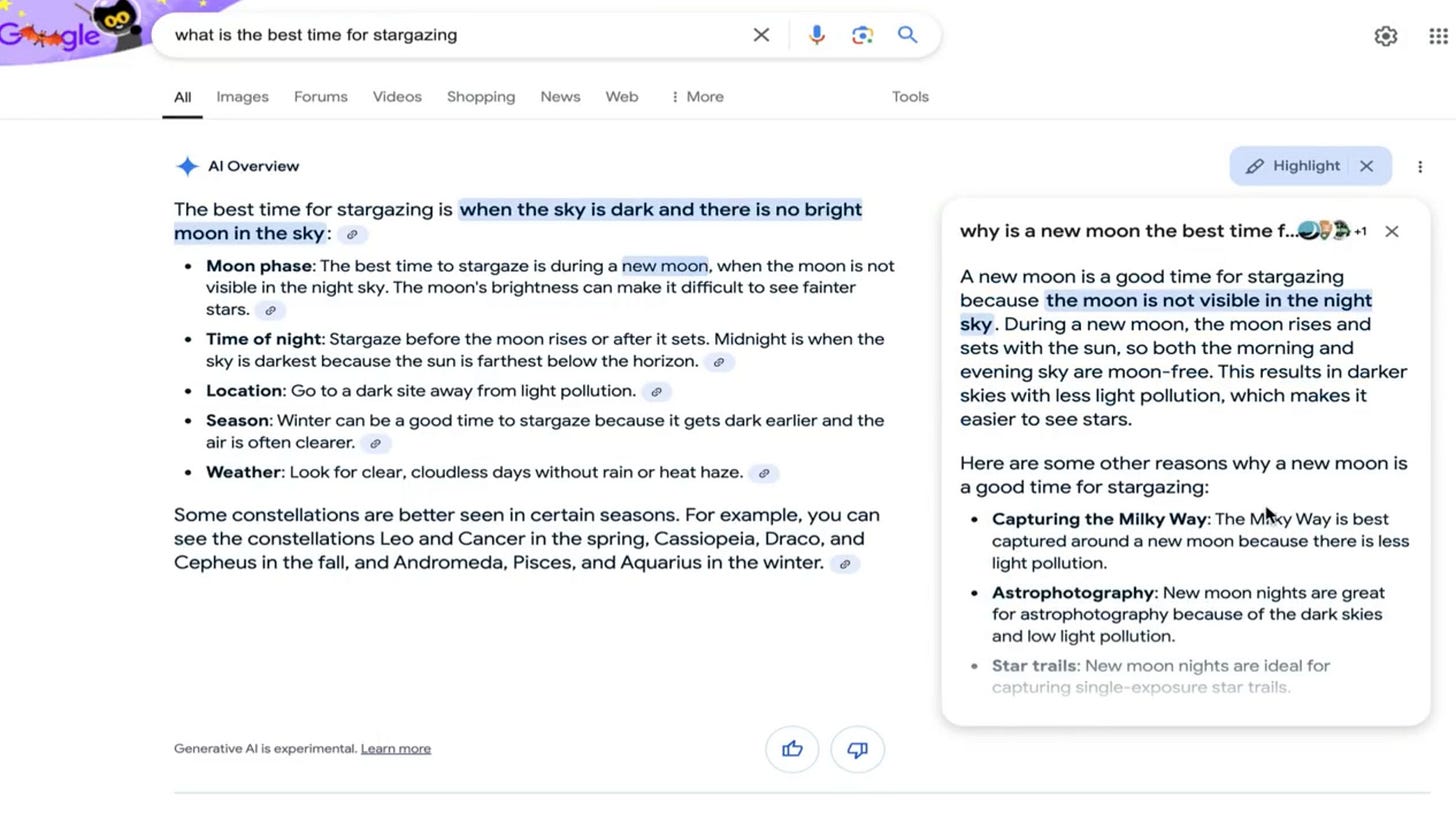Switch to the Images tab
The width and height of the screenshot is (1456, 820).
tap(242, 97)
